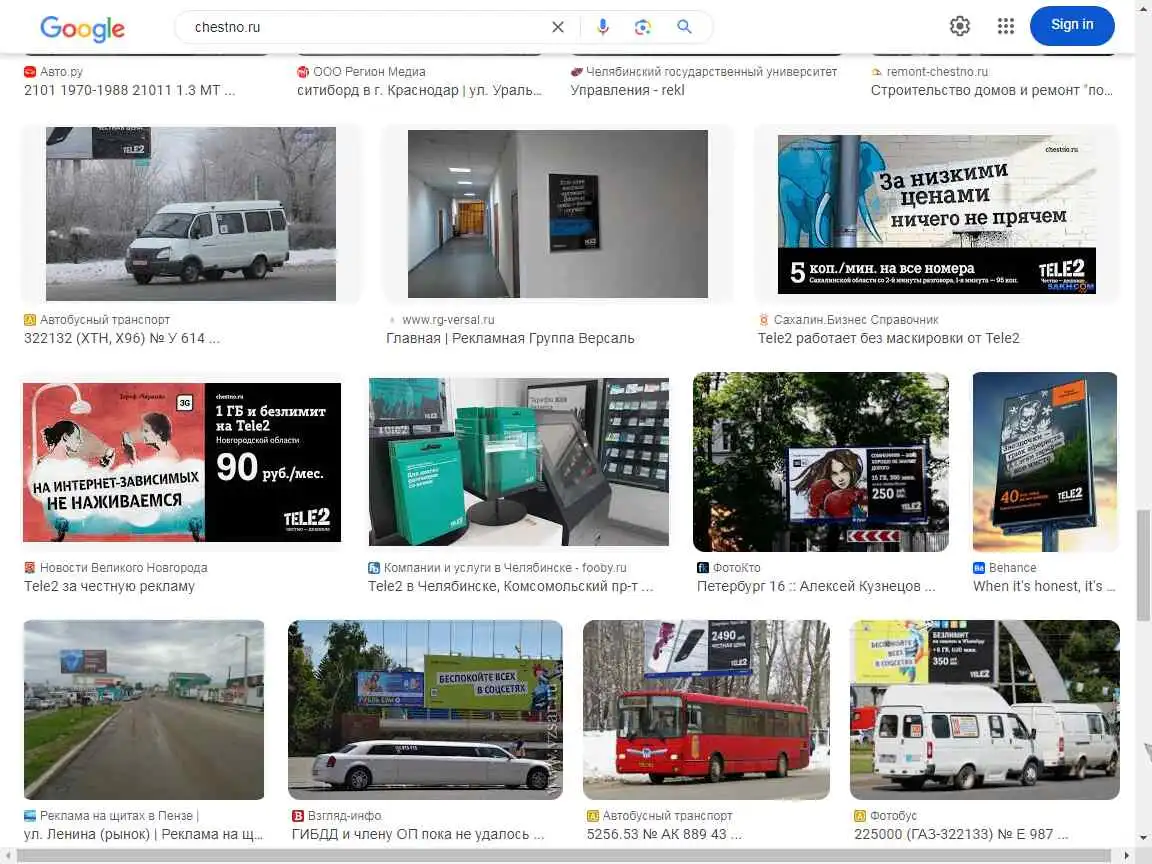The width and height of the screenshot is (1152, 864).
Task: Open link 'Tele2 в Челябинске, Комсомольский пр-т'
Action: (x=511, y=586)
